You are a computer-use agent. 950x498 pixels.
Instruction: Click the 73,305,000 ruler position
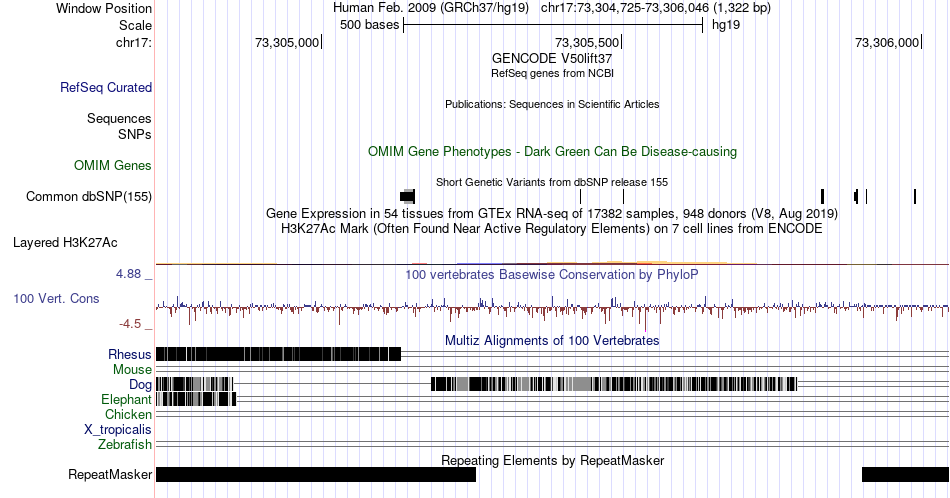point(288,42)
